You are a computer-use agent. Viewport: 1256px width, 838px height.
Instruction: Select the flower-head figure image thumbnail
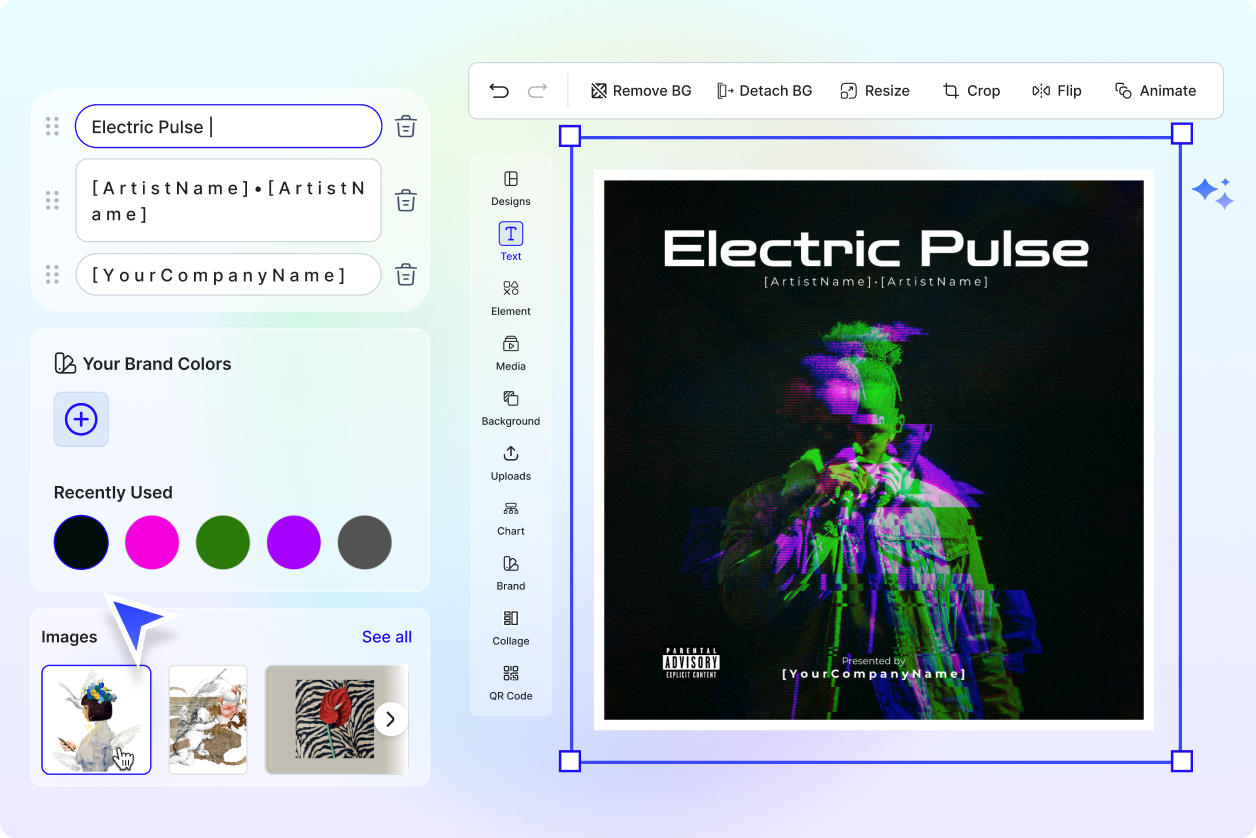(x=96, y=720)
